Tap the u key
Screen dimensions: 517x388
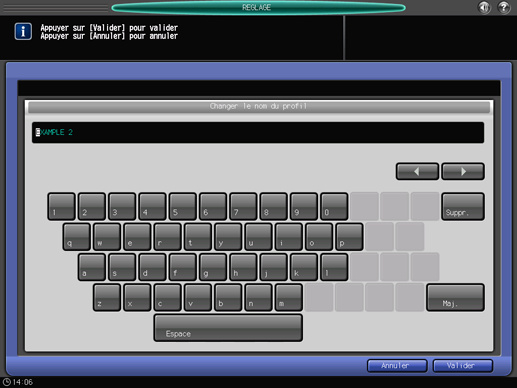pyautogui.click(x=259, y=237)
